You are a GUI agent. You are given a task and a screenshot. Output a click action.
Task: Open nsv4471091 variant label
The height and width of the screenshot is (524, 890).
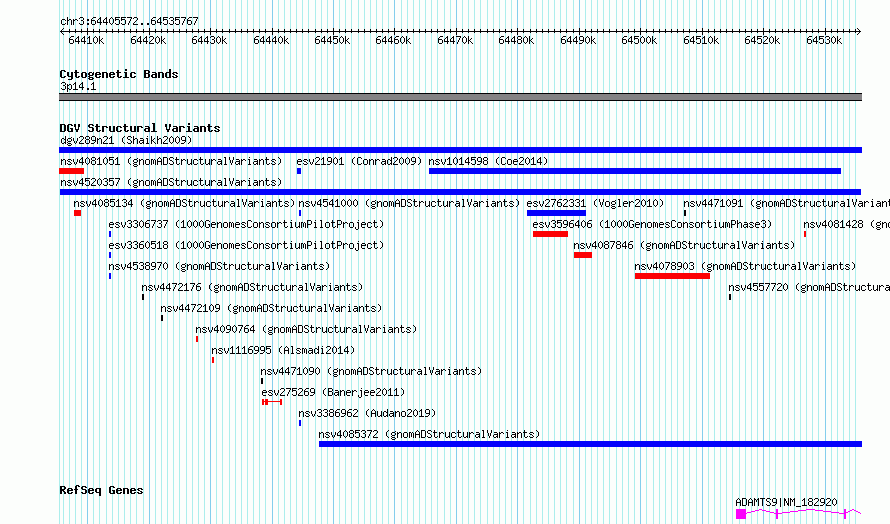coord(786,203)
